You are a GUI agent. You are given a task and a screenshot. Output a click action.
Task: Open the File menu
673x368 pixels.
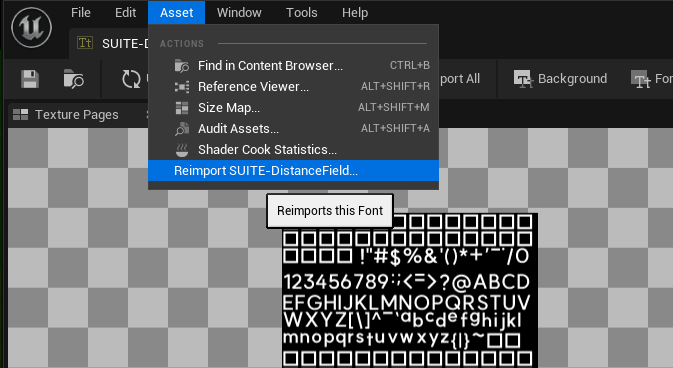click(x=81, y=12)
